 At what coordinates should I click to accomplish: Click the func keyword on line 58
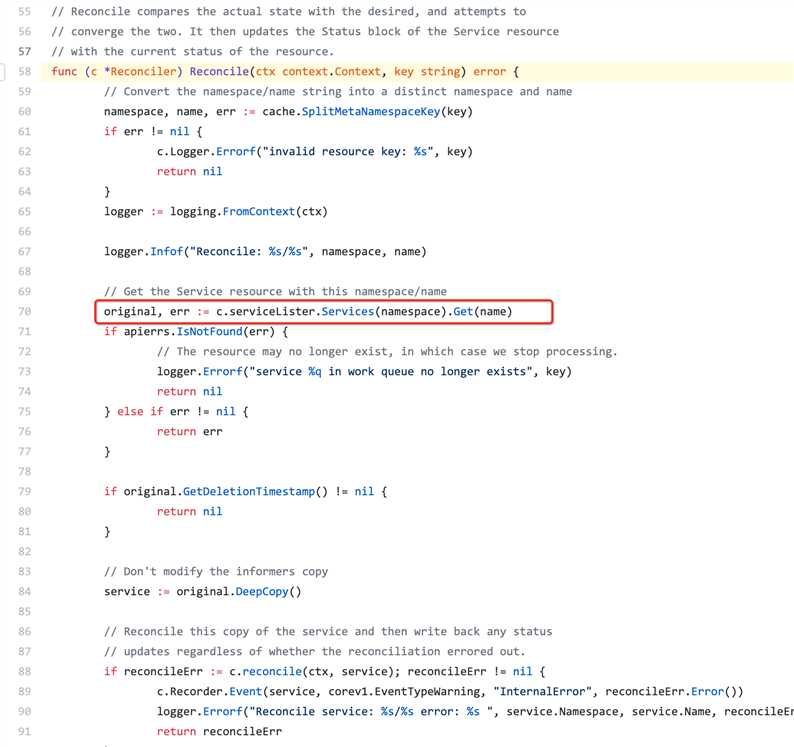[x=64, y=71]
